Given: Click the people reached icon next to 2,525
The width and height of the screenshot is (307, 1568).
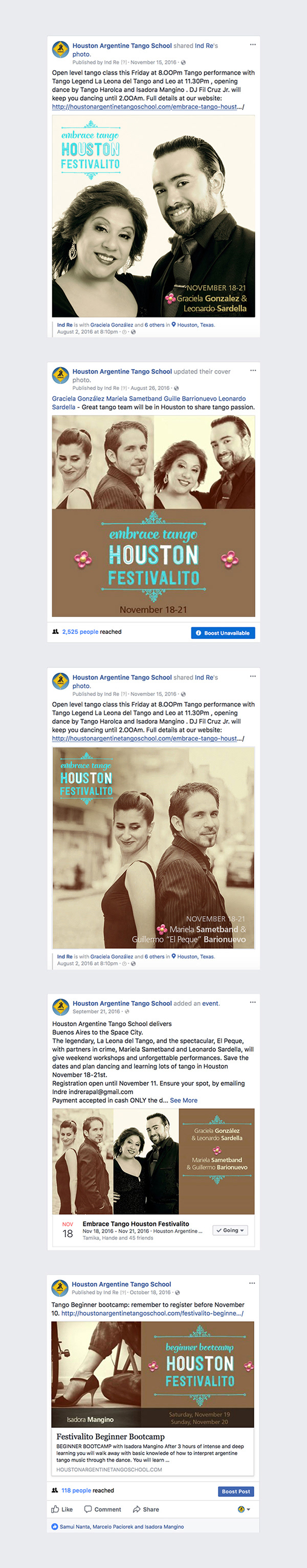Looking at the screenshot, I should [x=55, y=632].
